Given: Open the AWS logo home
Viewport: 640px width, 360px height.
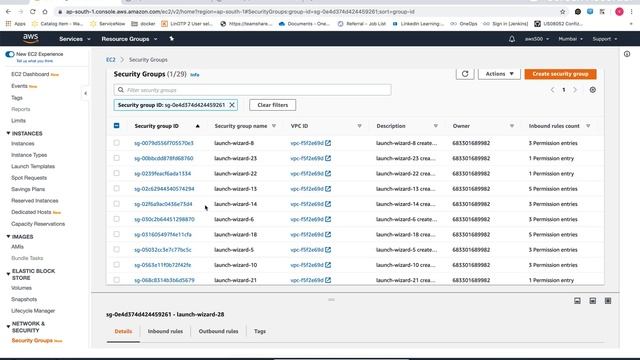Looking at the screenshot, I should point(31,39).
